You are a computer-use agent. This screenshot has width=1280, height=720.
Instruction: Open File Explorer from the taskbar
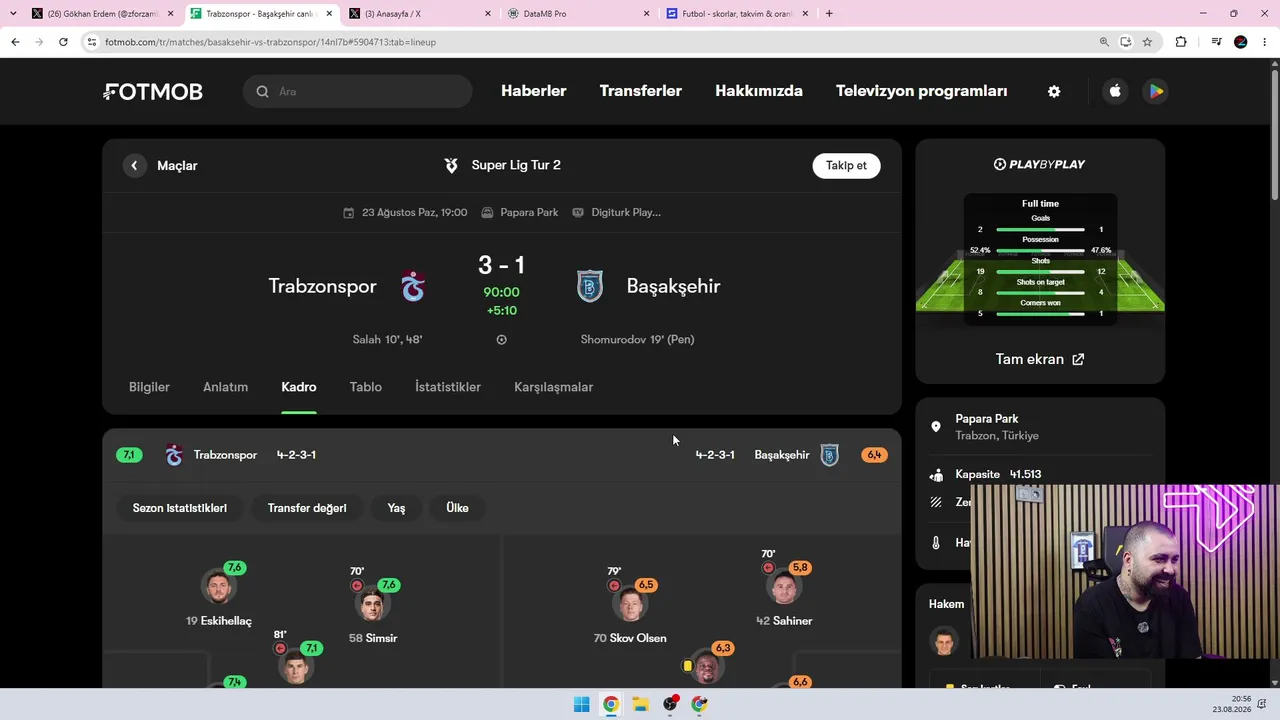point(640,704)
